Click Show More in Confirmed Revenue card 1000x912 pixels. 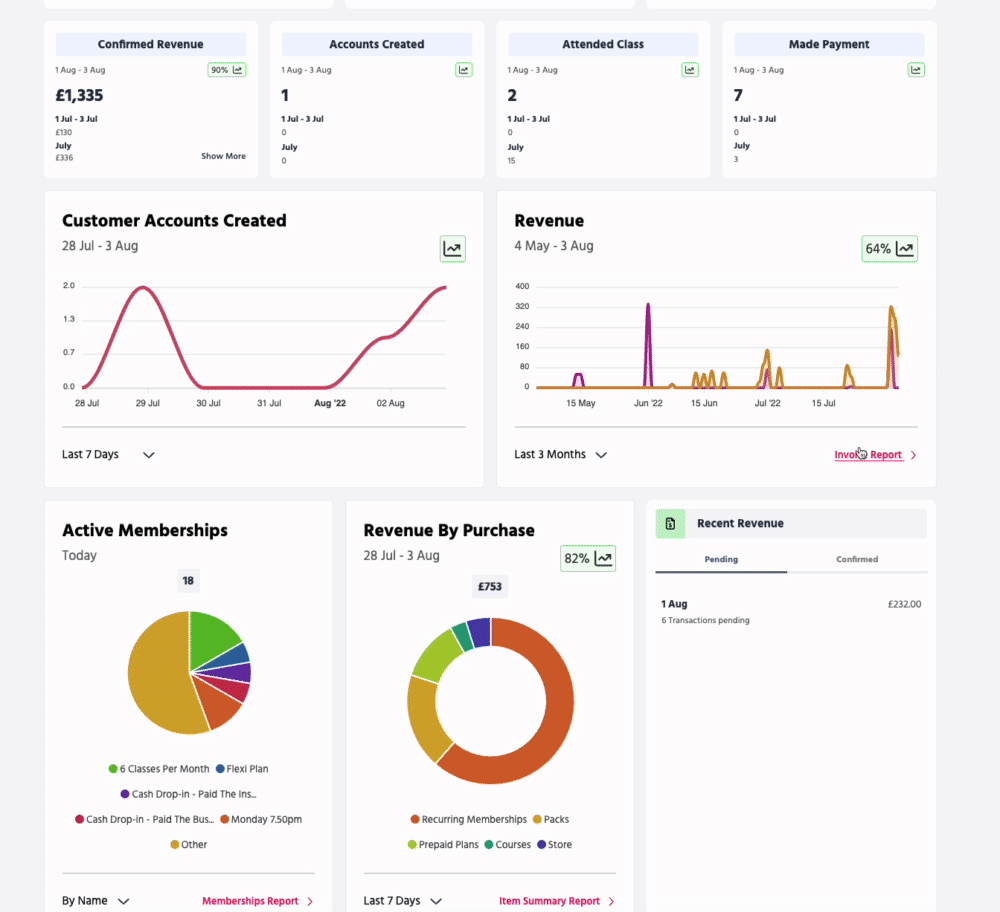pos(223,156)
